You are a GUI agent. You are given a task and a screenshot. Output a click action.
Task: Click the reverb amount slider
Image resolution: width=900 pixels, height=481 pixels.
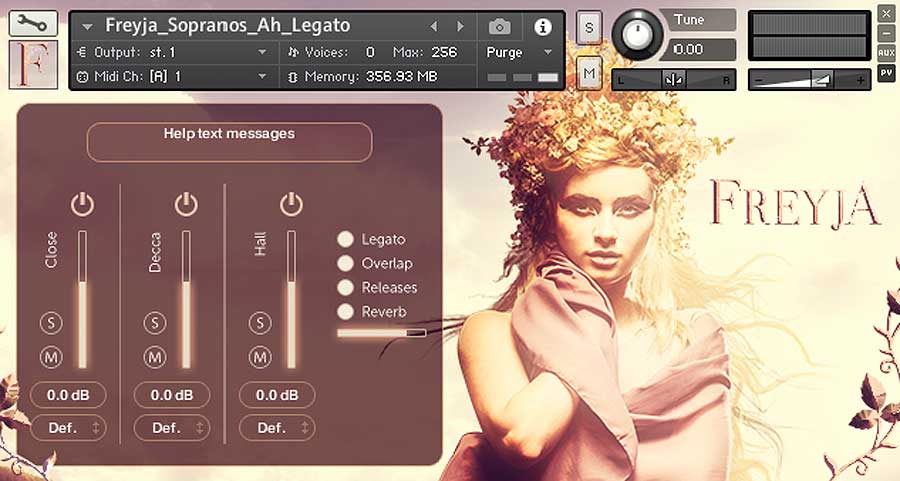(x=382, y=332)
